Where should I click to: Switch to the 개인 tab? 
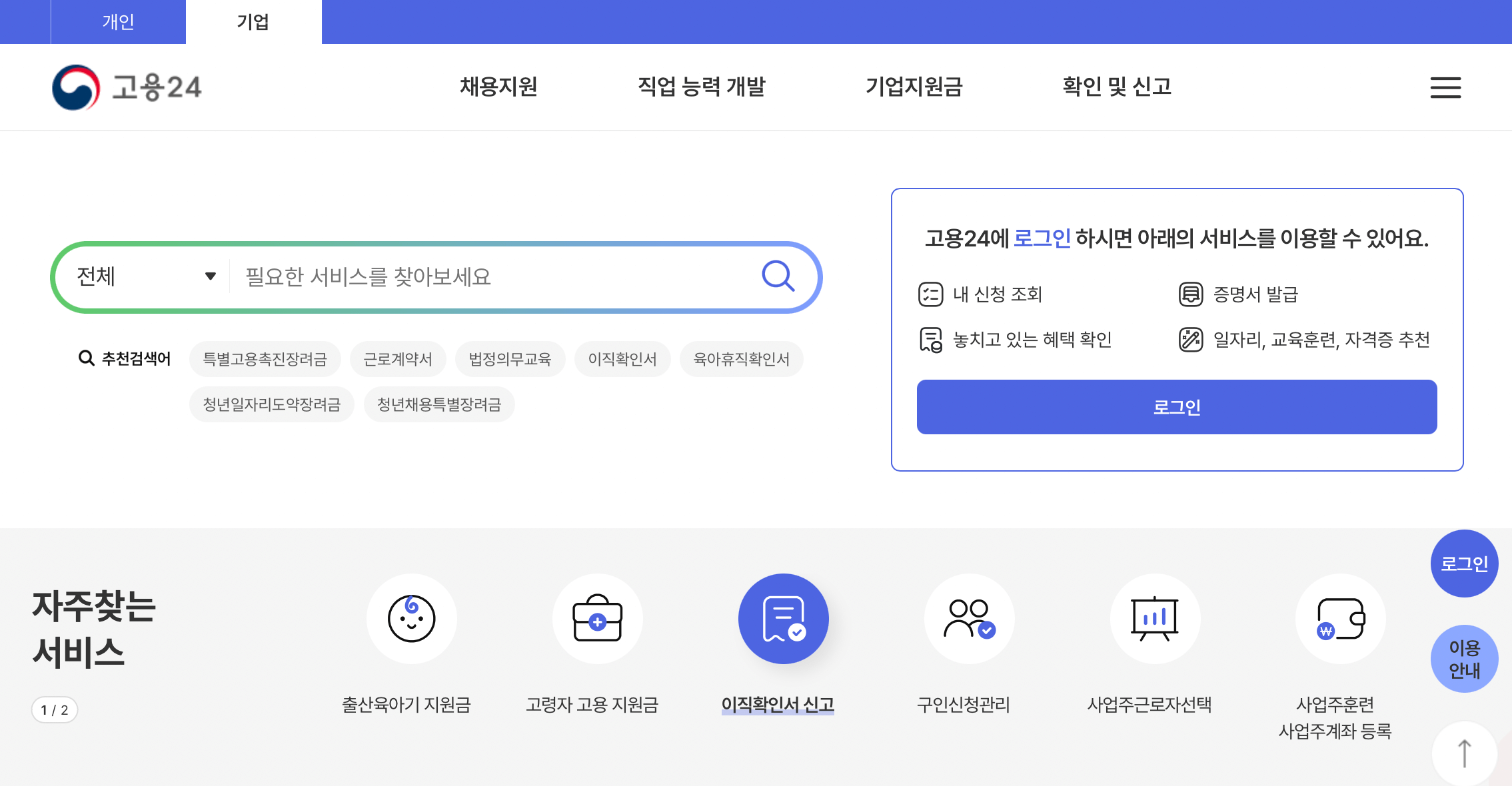(x=118, y=21)
